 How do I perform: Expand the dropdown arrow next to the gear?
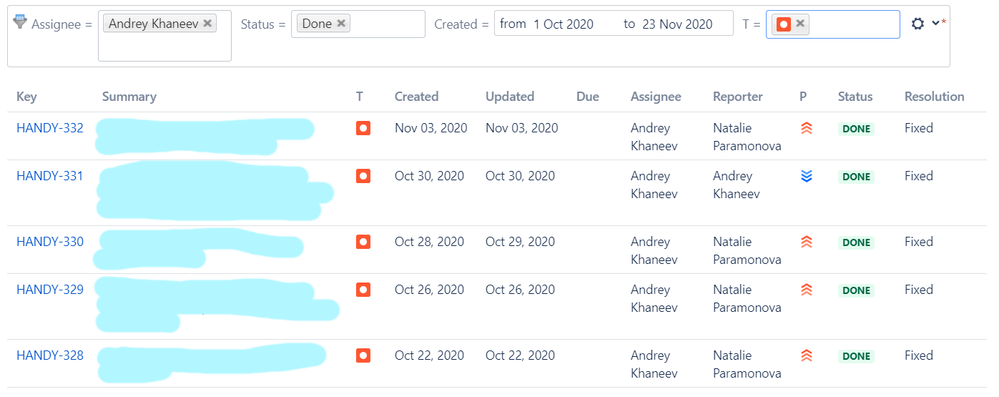[x=935, y=23]
